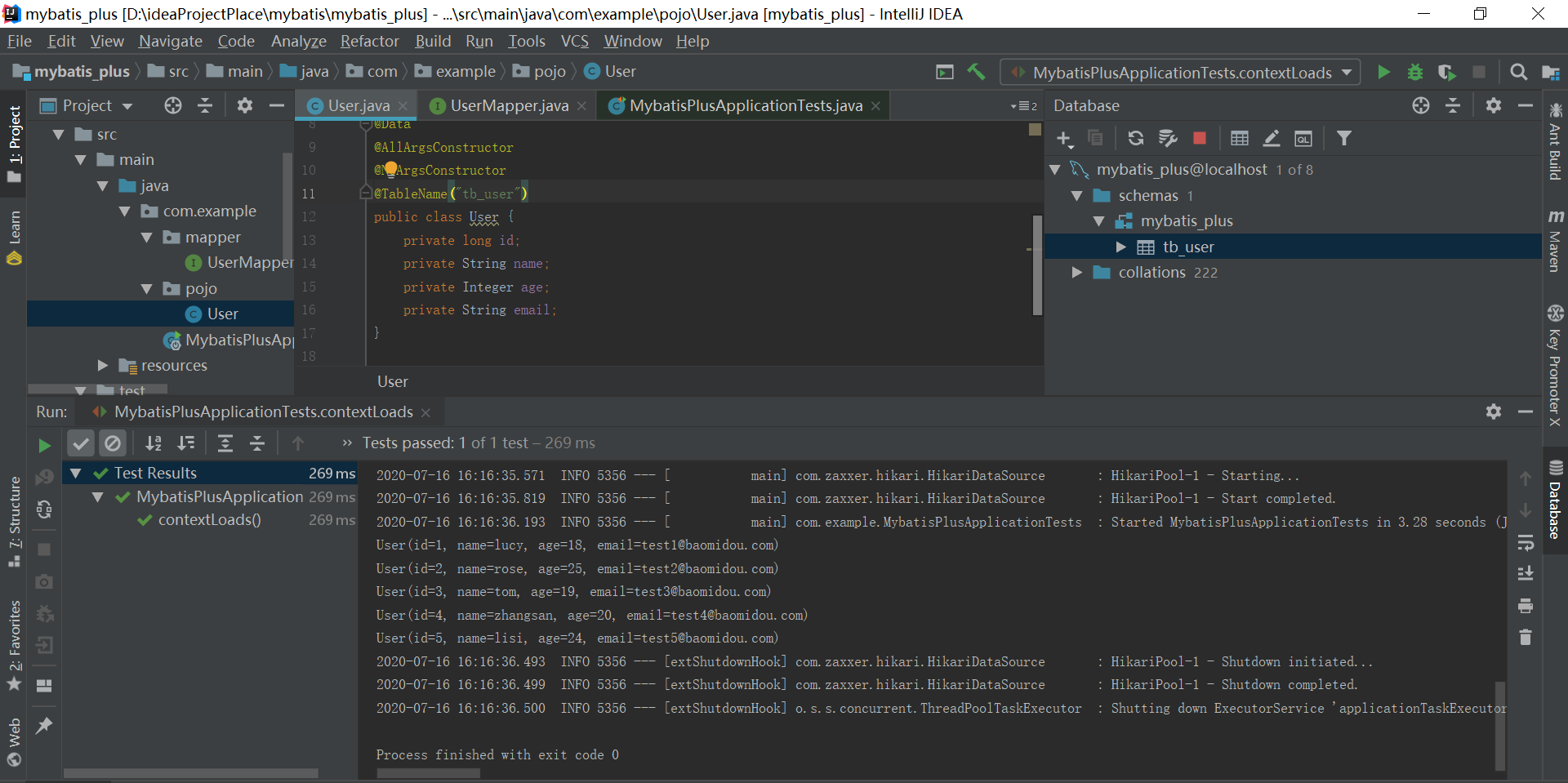1568x783 pixels.
Task: Click editor vertical scrollbar thumb
Action: [x=1037, y=265]
